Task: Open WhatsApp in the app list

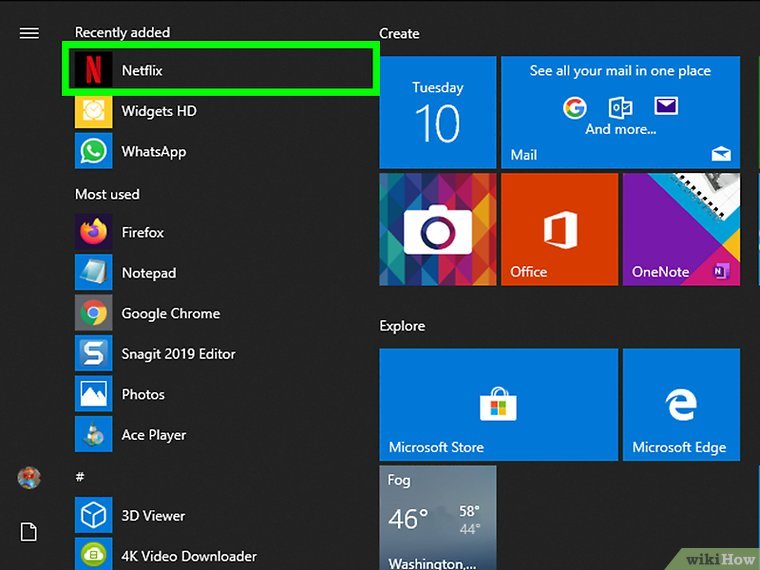Action: click(153, 152)
